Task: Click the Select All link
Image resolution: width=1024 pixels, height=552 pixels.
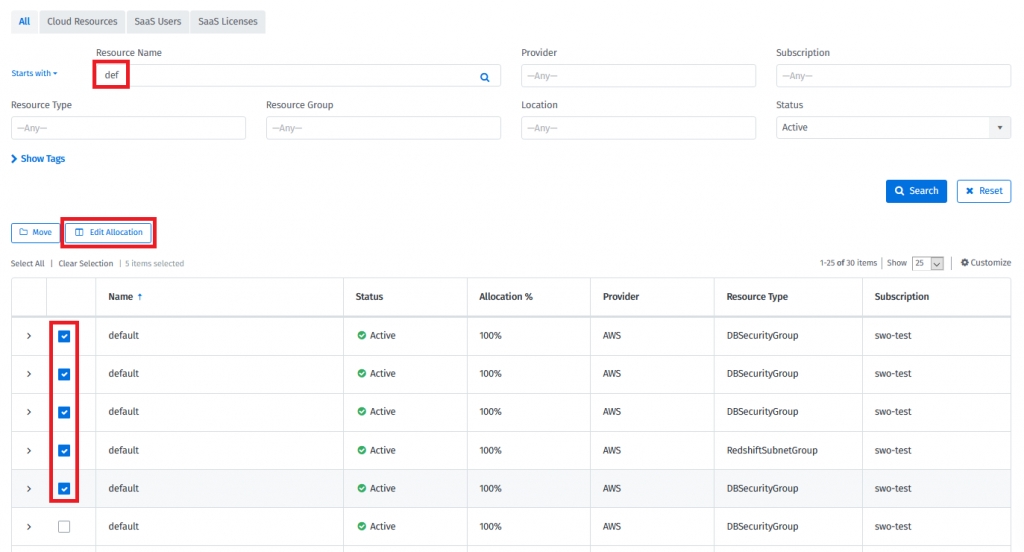Action: pos(27,264)
